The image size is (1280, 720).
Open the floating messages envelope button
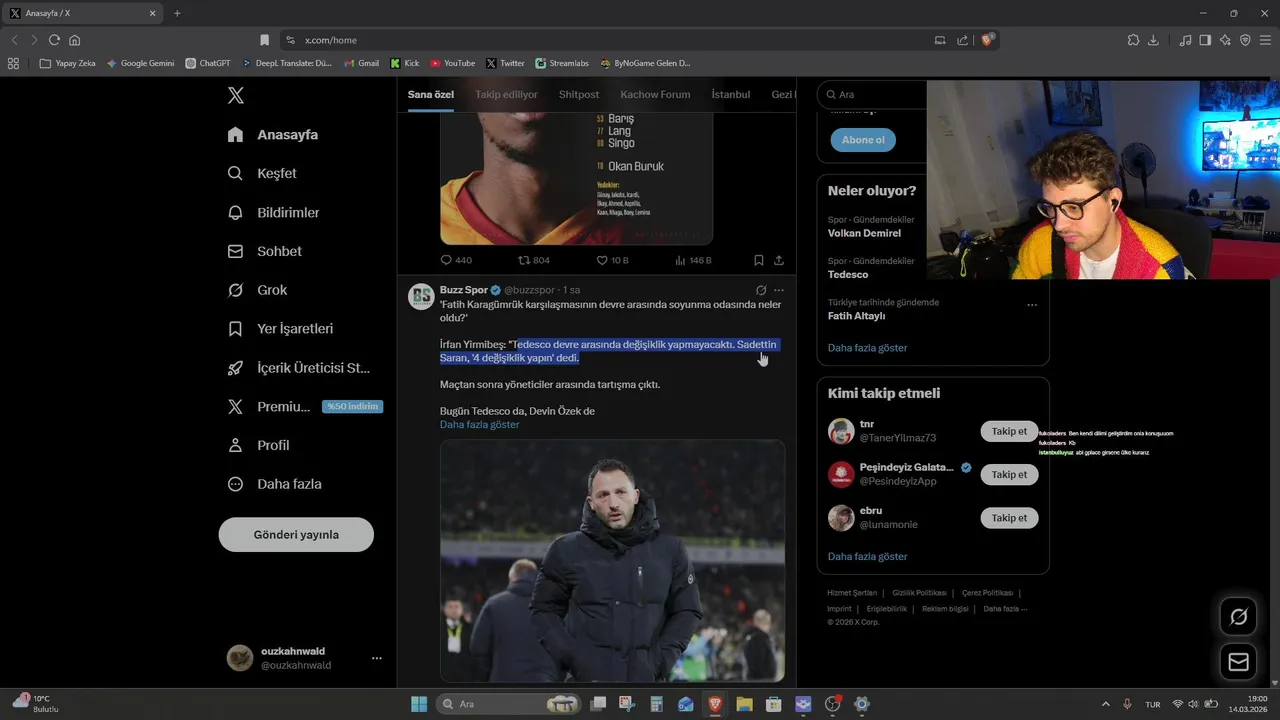(x=1238, y=662)
